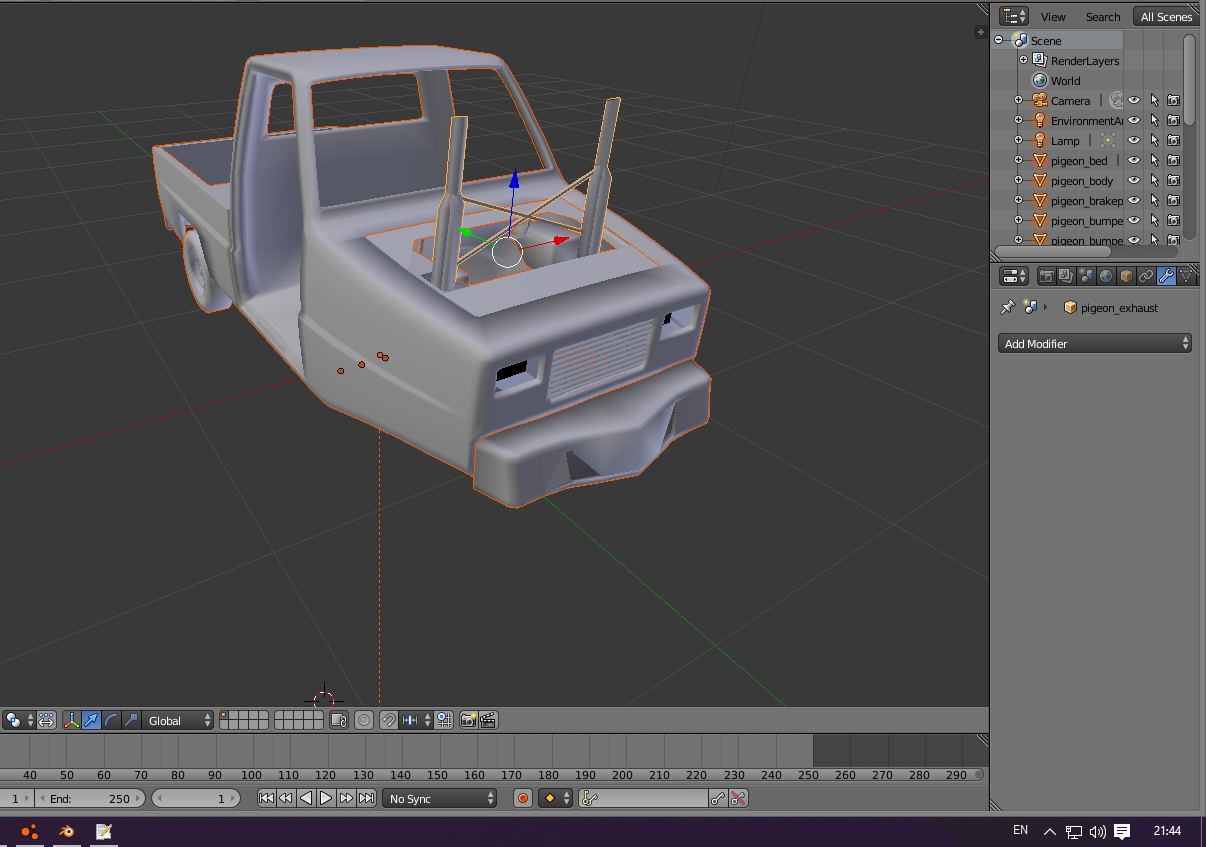The width and height of the screenshot is (1206, 847).
Task: Open the Render properties tab (camera)
Action: [x=1047, y=276]
